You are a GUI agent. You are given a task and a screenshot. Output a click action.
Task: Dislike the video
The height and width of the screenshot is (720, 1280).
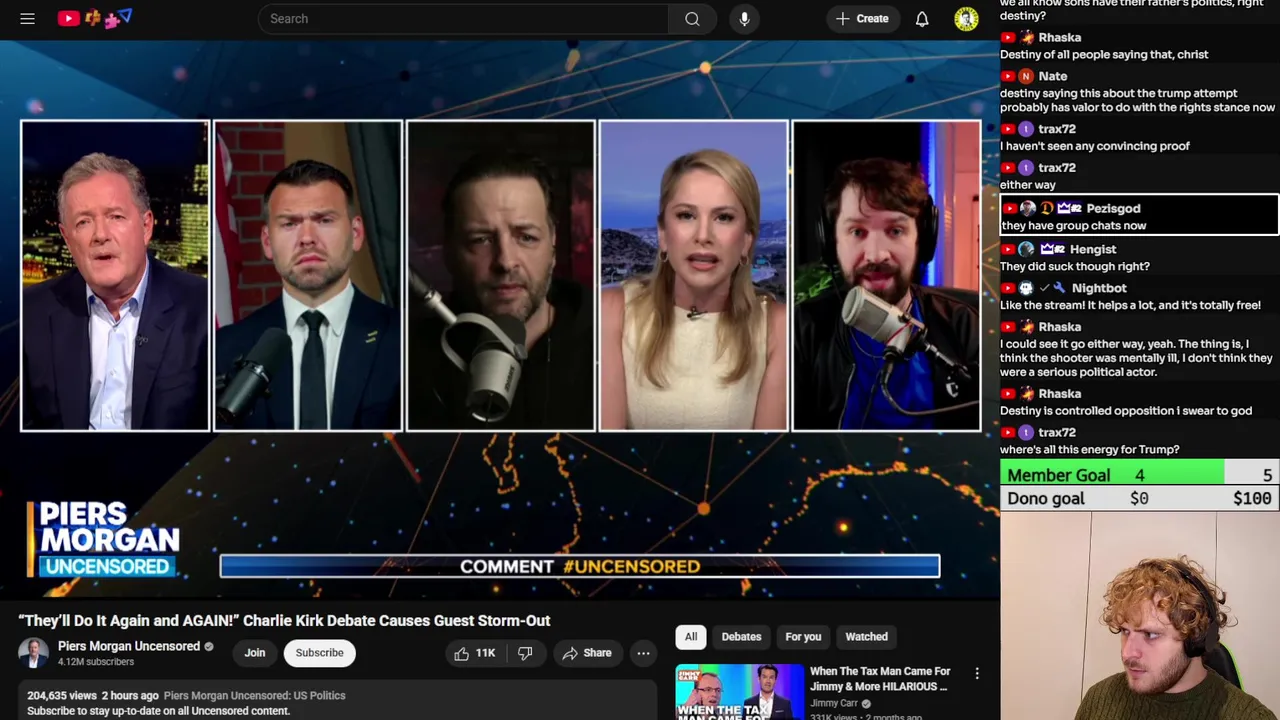click(x=525, y=653)
